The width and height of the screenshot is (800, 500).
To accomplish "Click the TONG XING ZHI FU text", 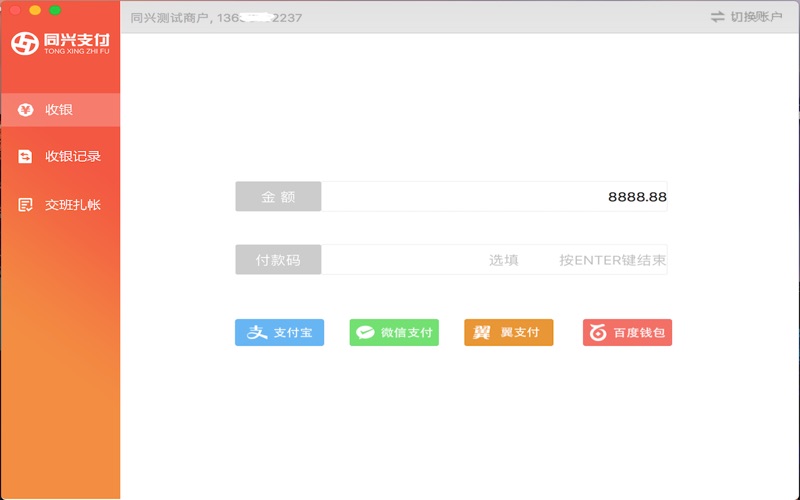I will pyautogui.click(x=77, y=52).
